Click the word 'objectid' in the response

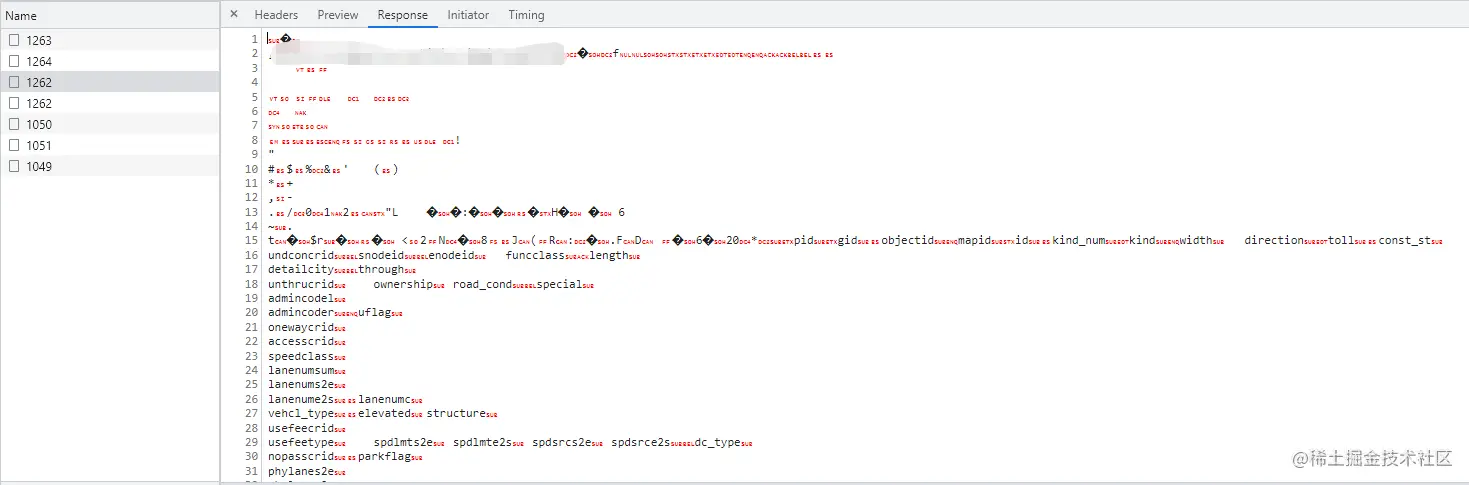tap(907, 241)
